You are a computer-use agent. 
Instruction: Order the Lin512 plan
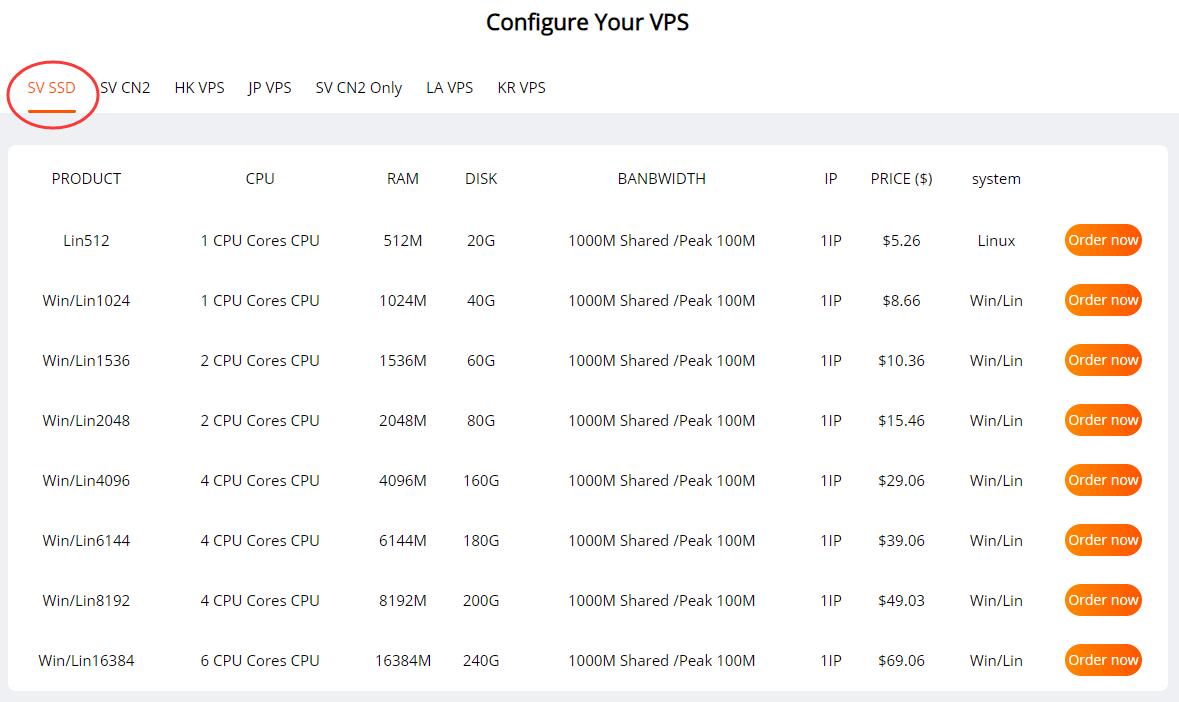[1103, 241]
